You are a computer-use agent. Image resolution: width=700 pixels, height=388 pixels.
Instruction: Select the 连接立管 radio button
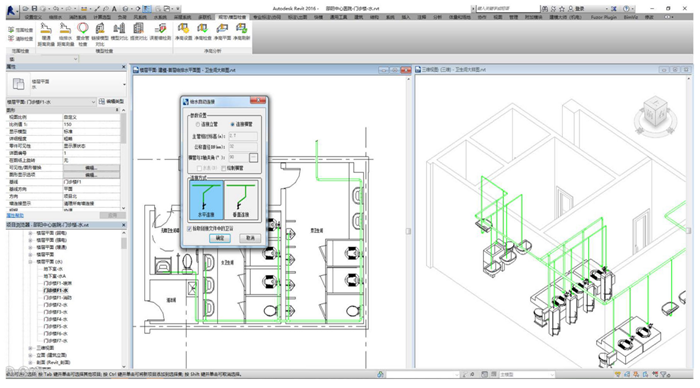point(198,124)
